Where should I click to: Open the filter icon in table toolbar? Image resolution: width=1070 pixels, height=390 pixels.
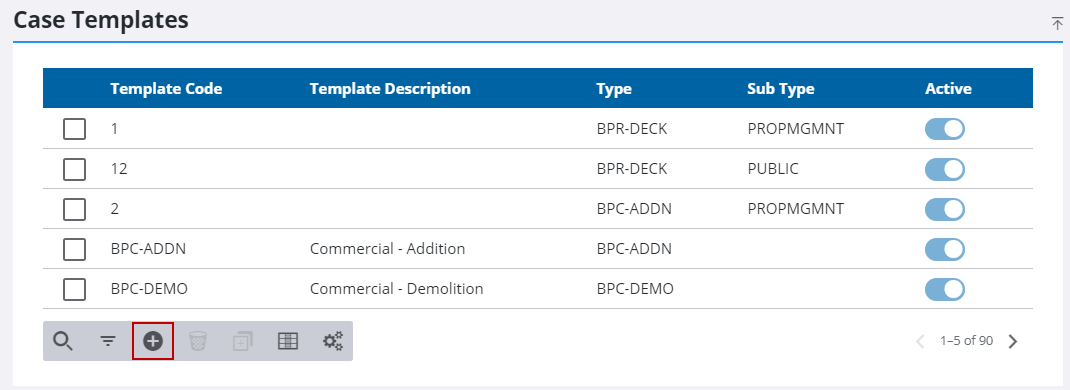(x=108, y=341)
